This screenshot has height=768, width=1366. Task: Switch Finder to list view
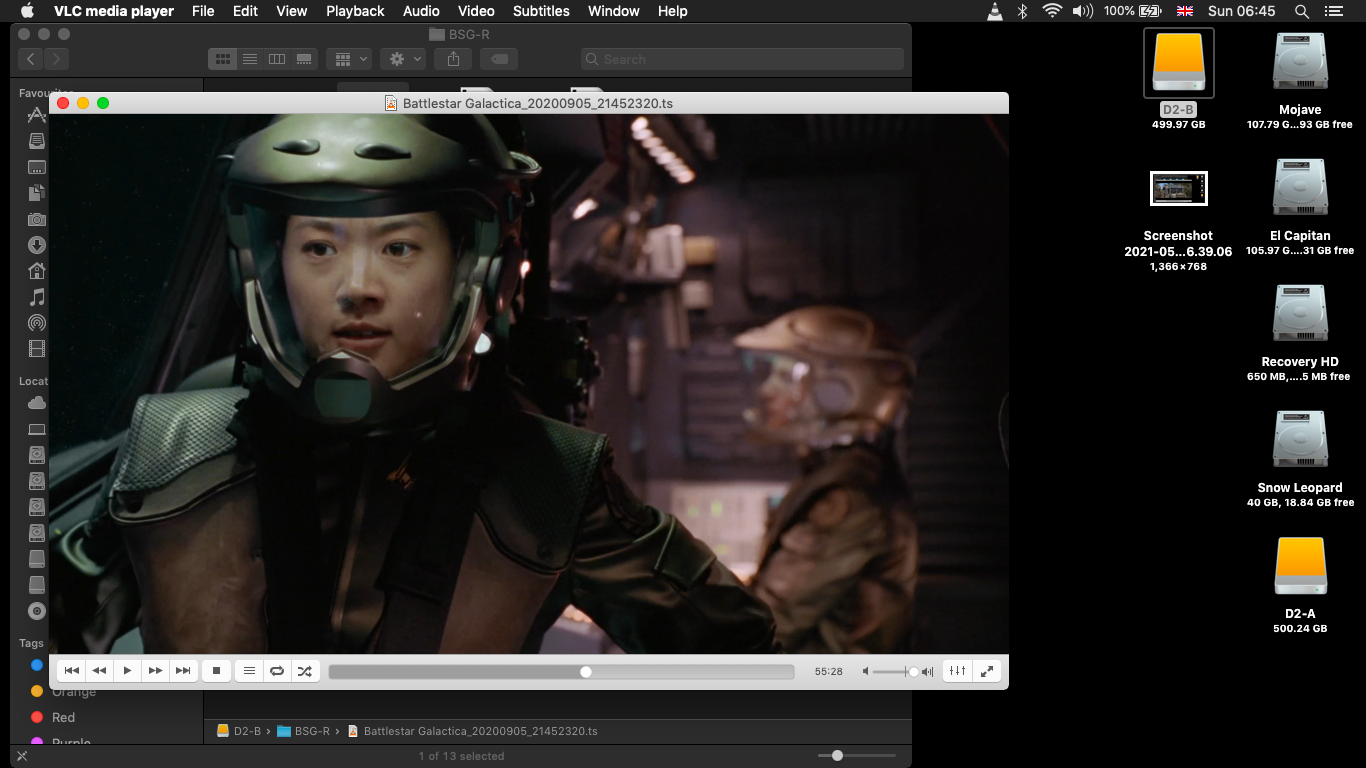(x=250, y=59)
